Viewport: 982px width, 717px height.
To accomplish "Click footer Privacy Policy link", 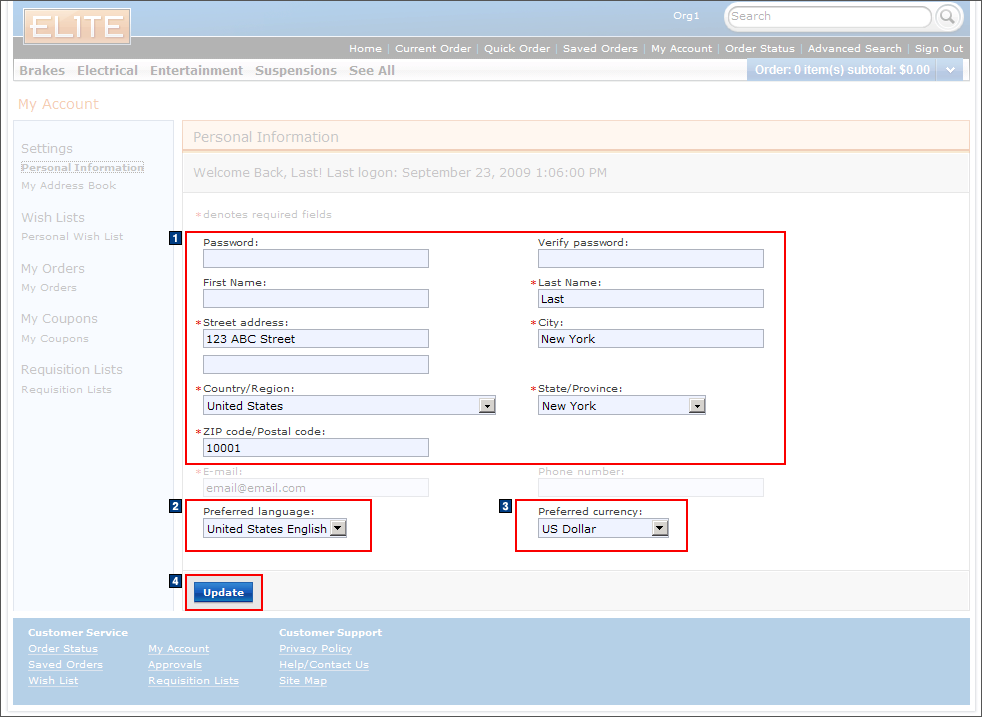I will [316, 649].
